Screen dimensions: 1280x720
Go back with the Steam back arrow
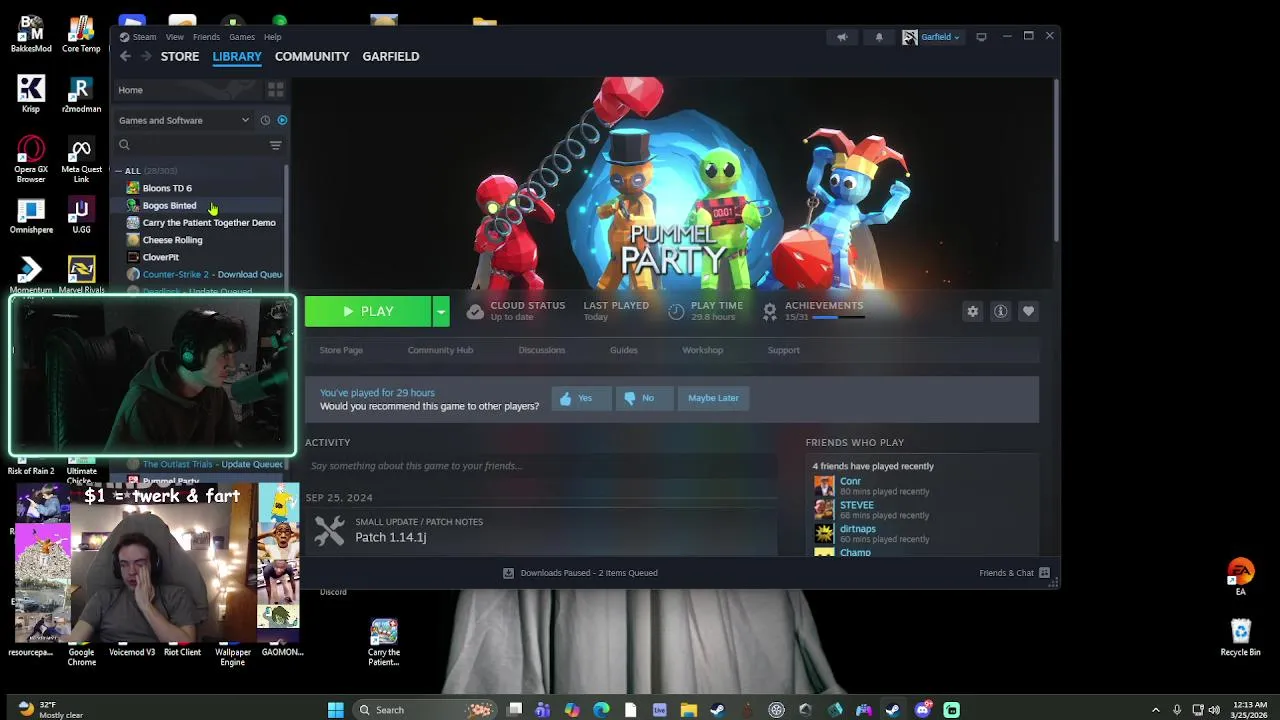click(x=125, y=57)
